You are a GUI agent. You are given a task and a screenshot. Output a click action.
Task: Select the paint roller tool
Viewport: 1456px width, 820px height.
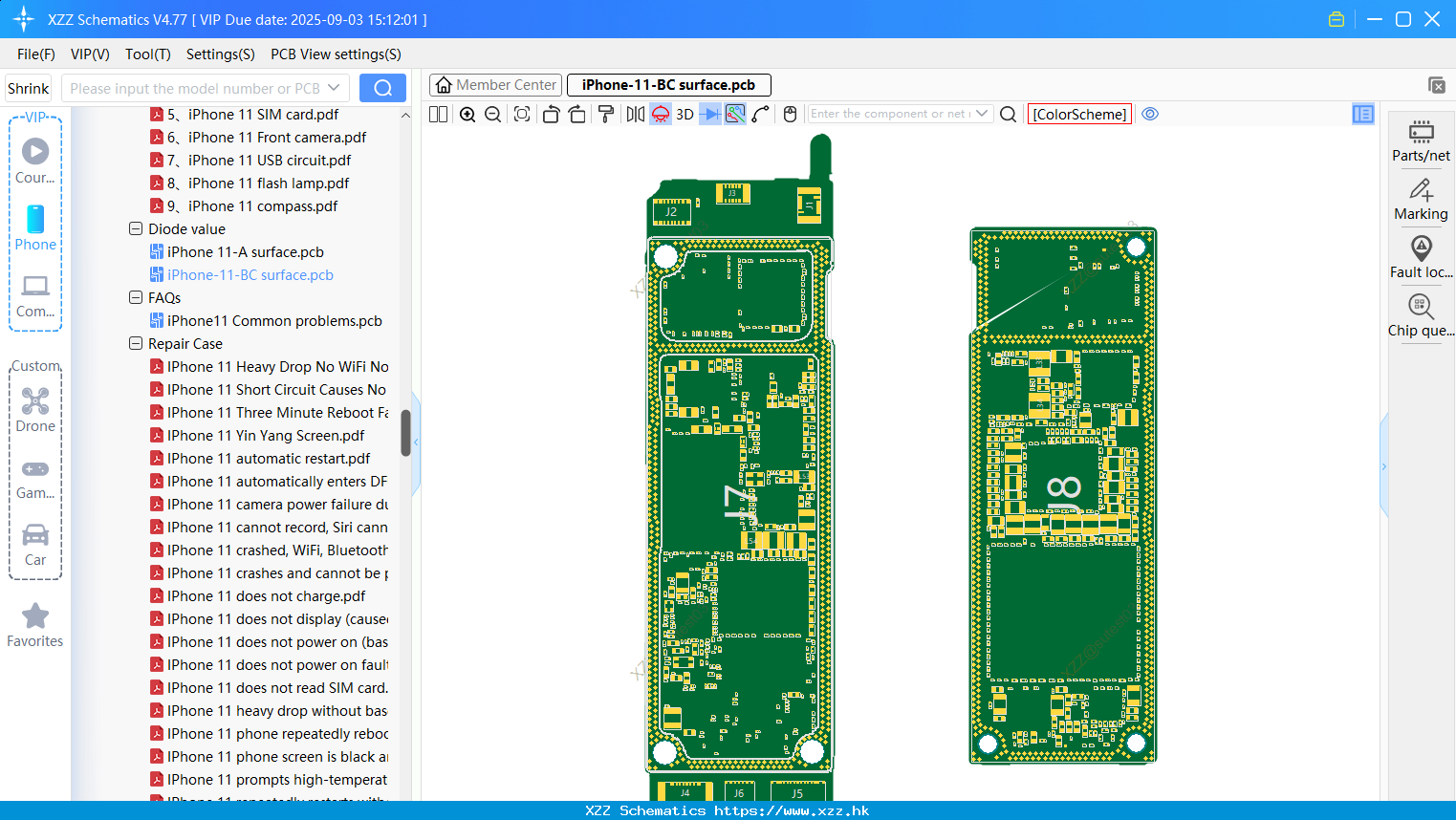point(606,114)
